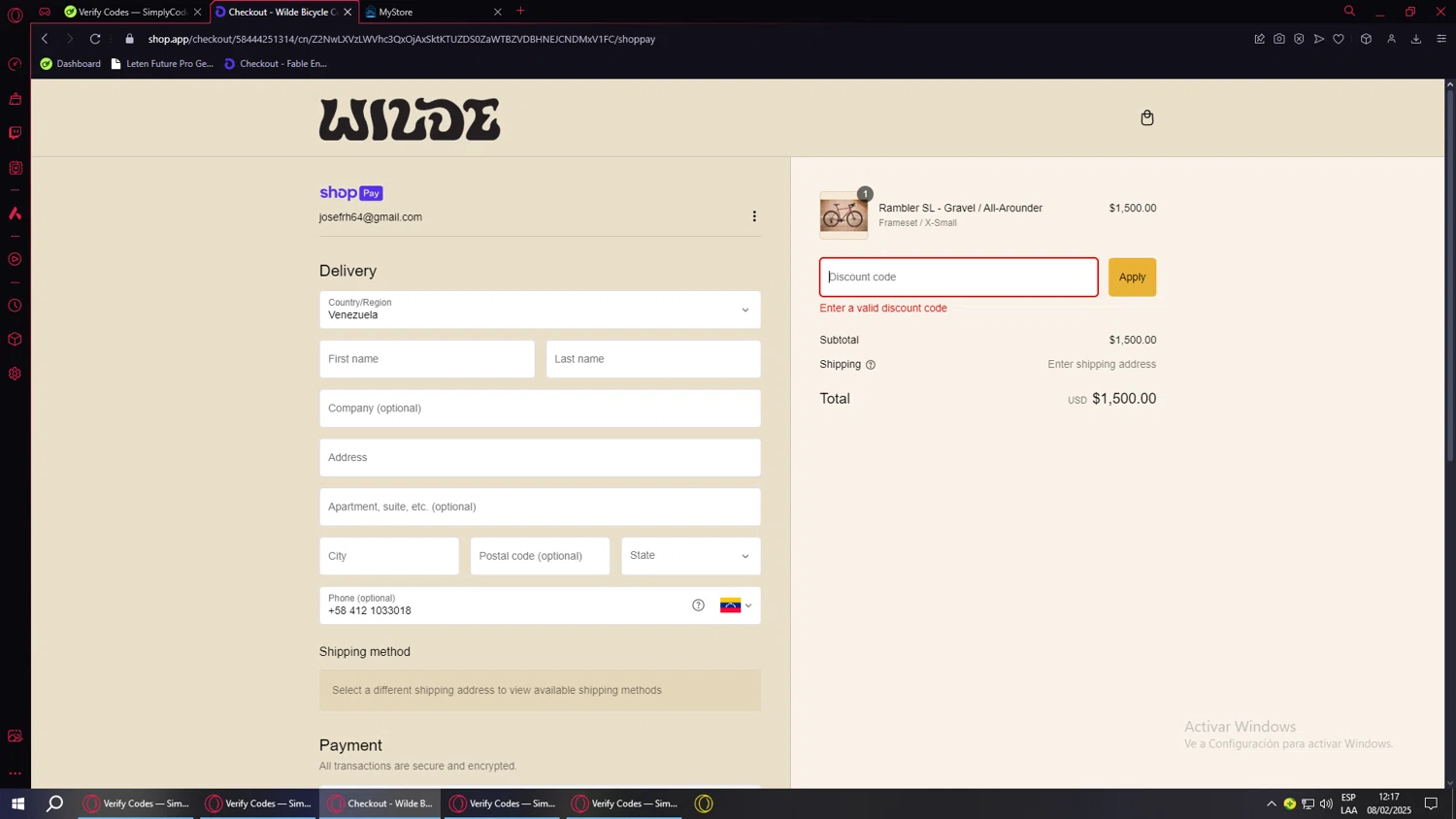
Task: Focus the City field
Action: [388, 556]
